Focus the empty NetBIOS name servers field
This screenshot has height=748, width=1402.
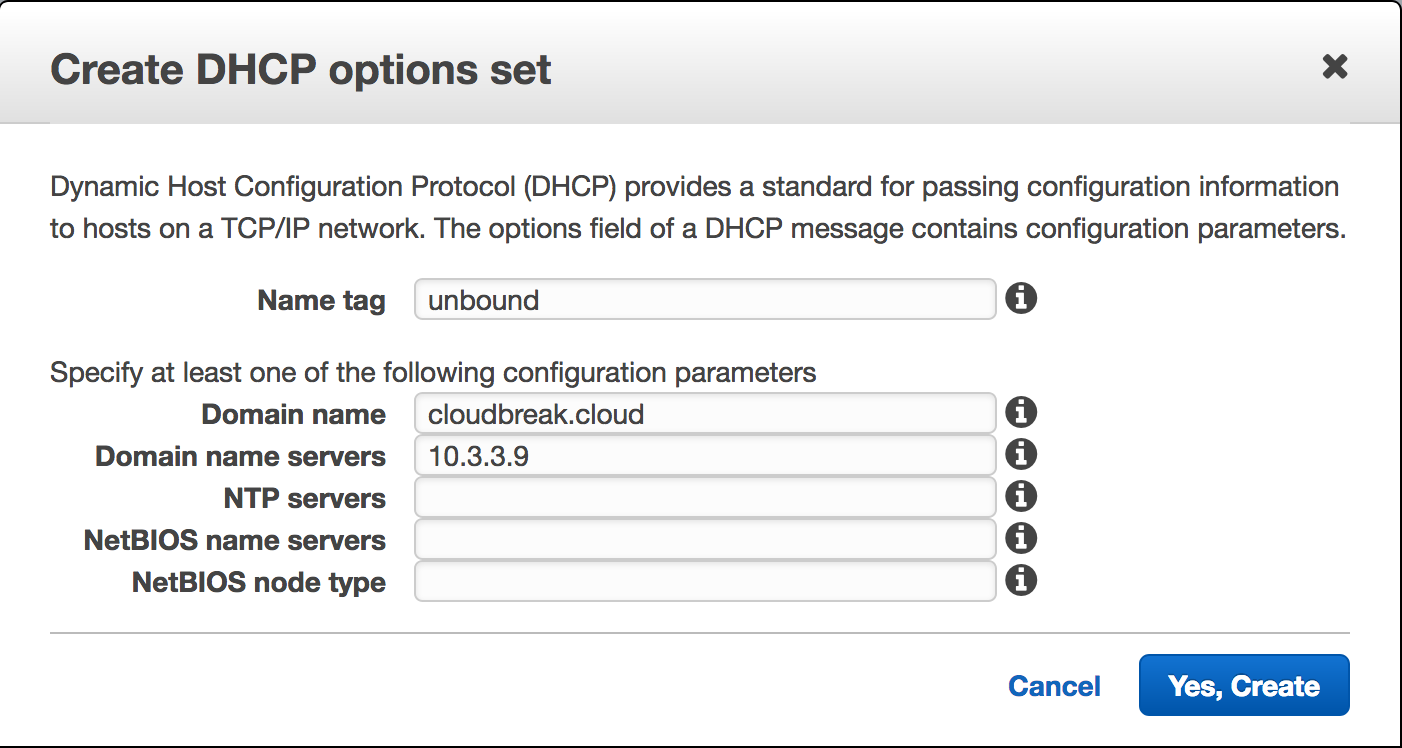click(x=705, y=539)
